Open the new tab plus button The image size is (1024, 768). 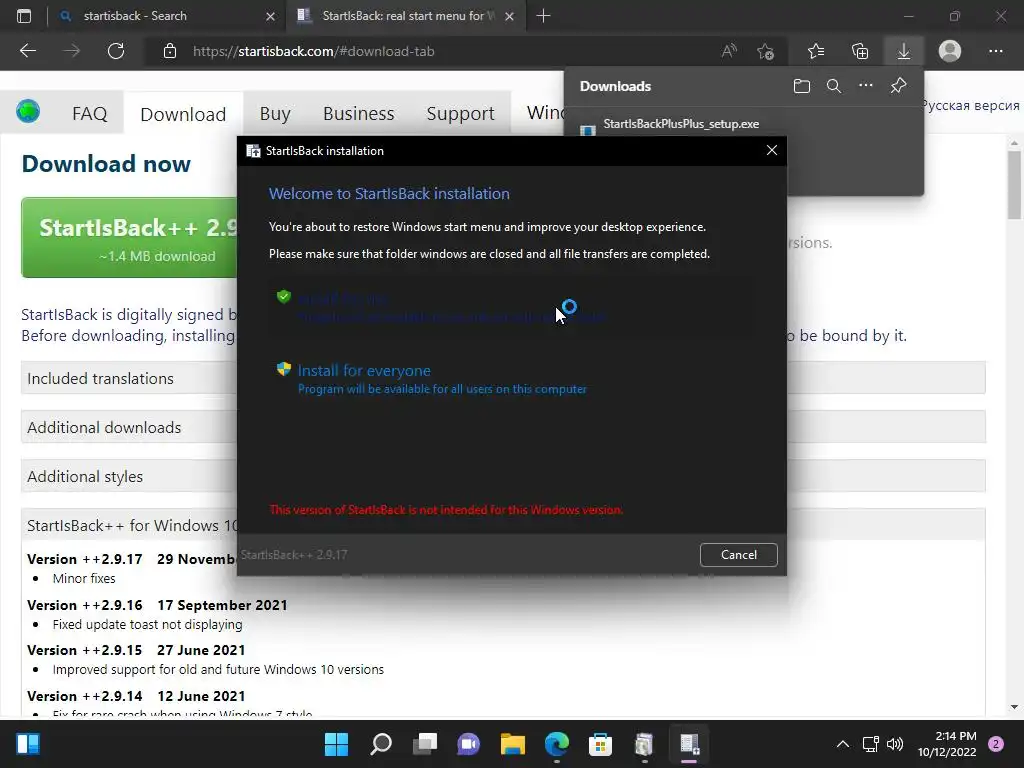pyautogui.click(x=543, y=16)
